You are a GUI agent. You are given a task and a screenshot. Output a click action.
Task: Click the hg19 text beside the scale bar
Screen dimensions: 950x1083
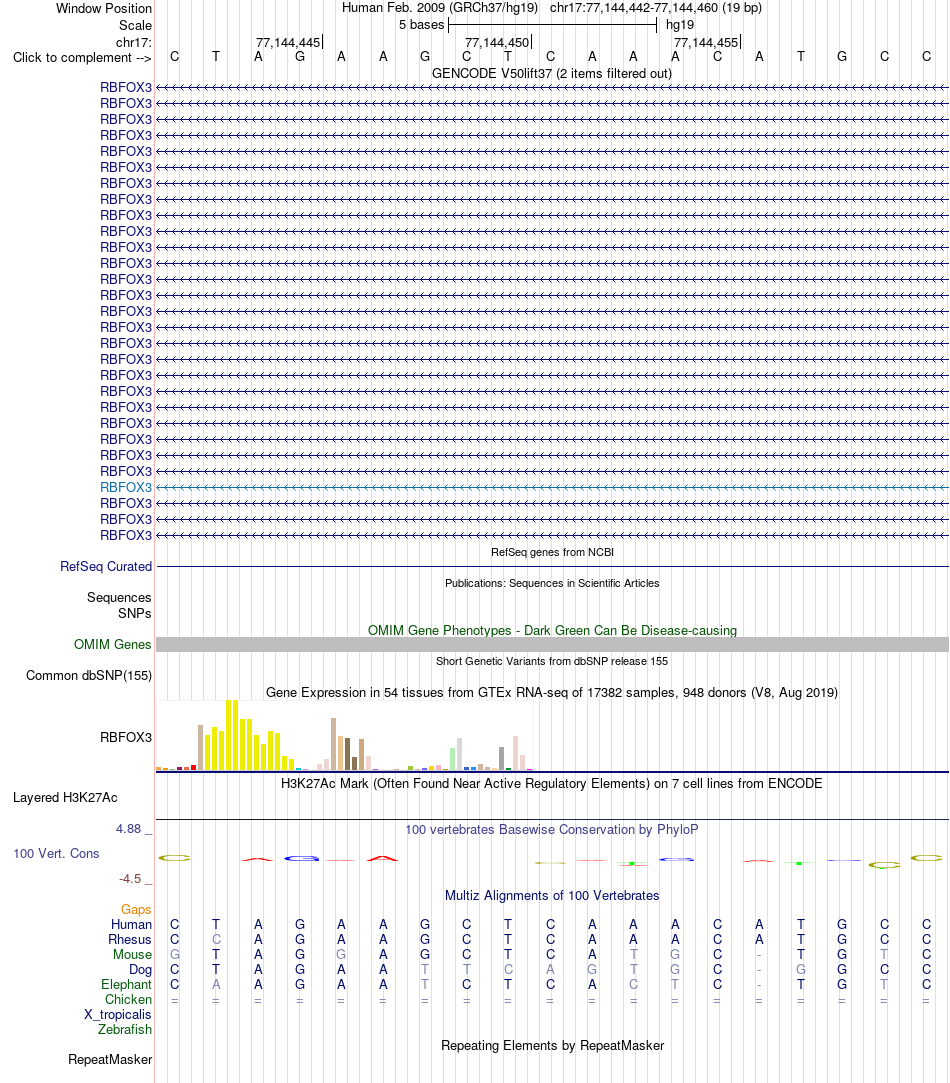tap(680, 25)
